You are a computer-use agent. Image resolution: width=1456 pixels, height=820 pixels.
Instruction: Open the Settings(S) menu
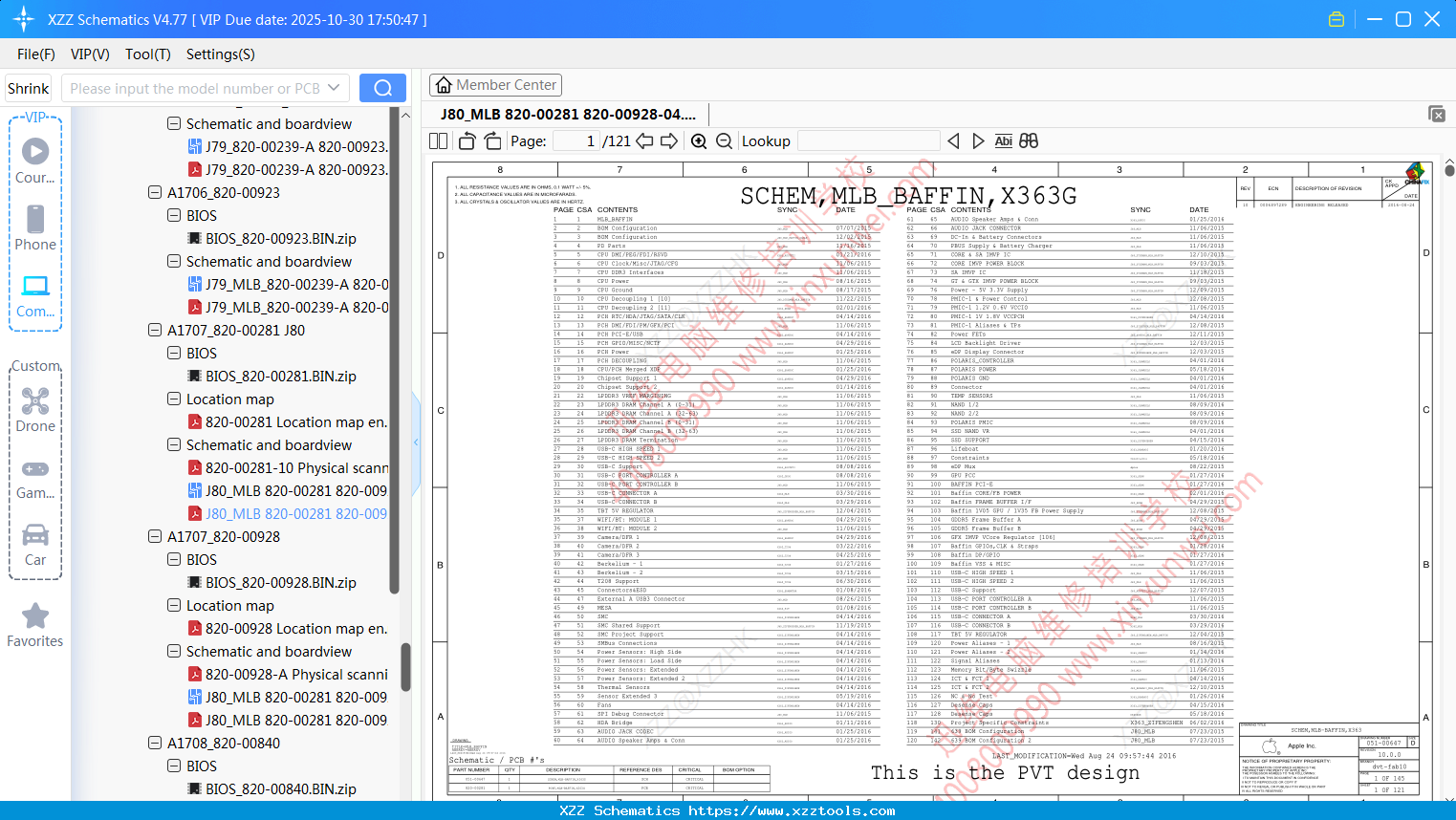tap(221, 54)
